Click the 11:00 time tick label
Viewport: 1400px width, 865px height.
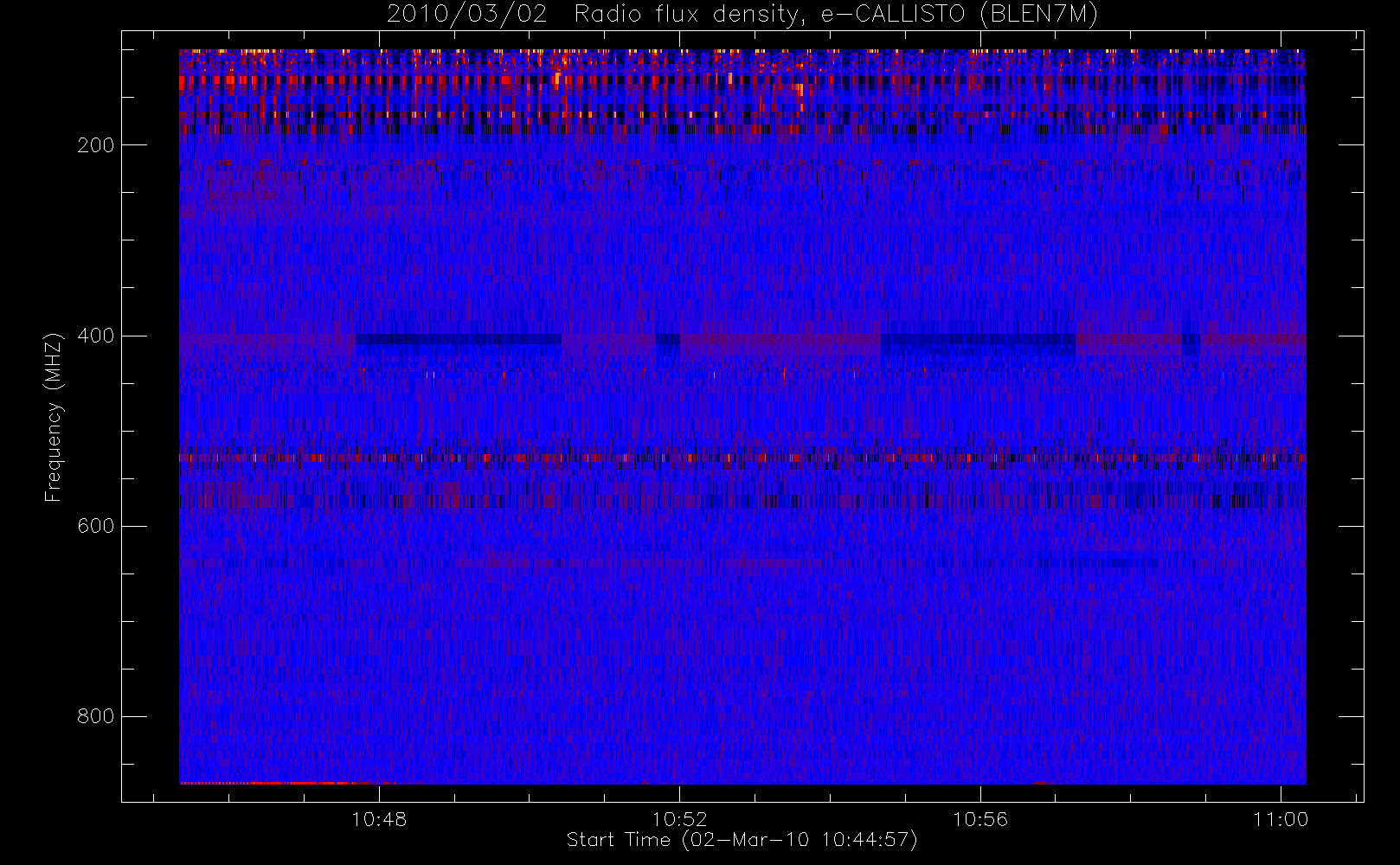pyautogui.click(x=1281, y=819)
